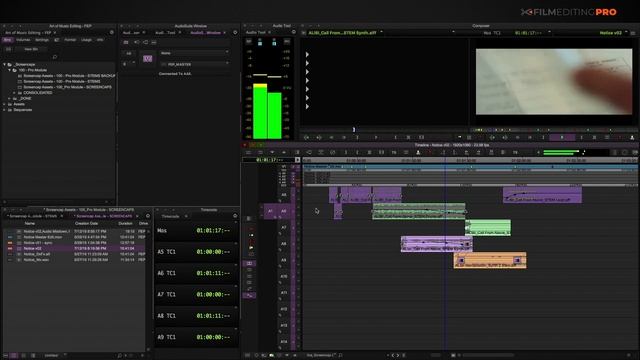Toggle the V1 track selector
The image size is (640, 360).
[x=284, y=167]
